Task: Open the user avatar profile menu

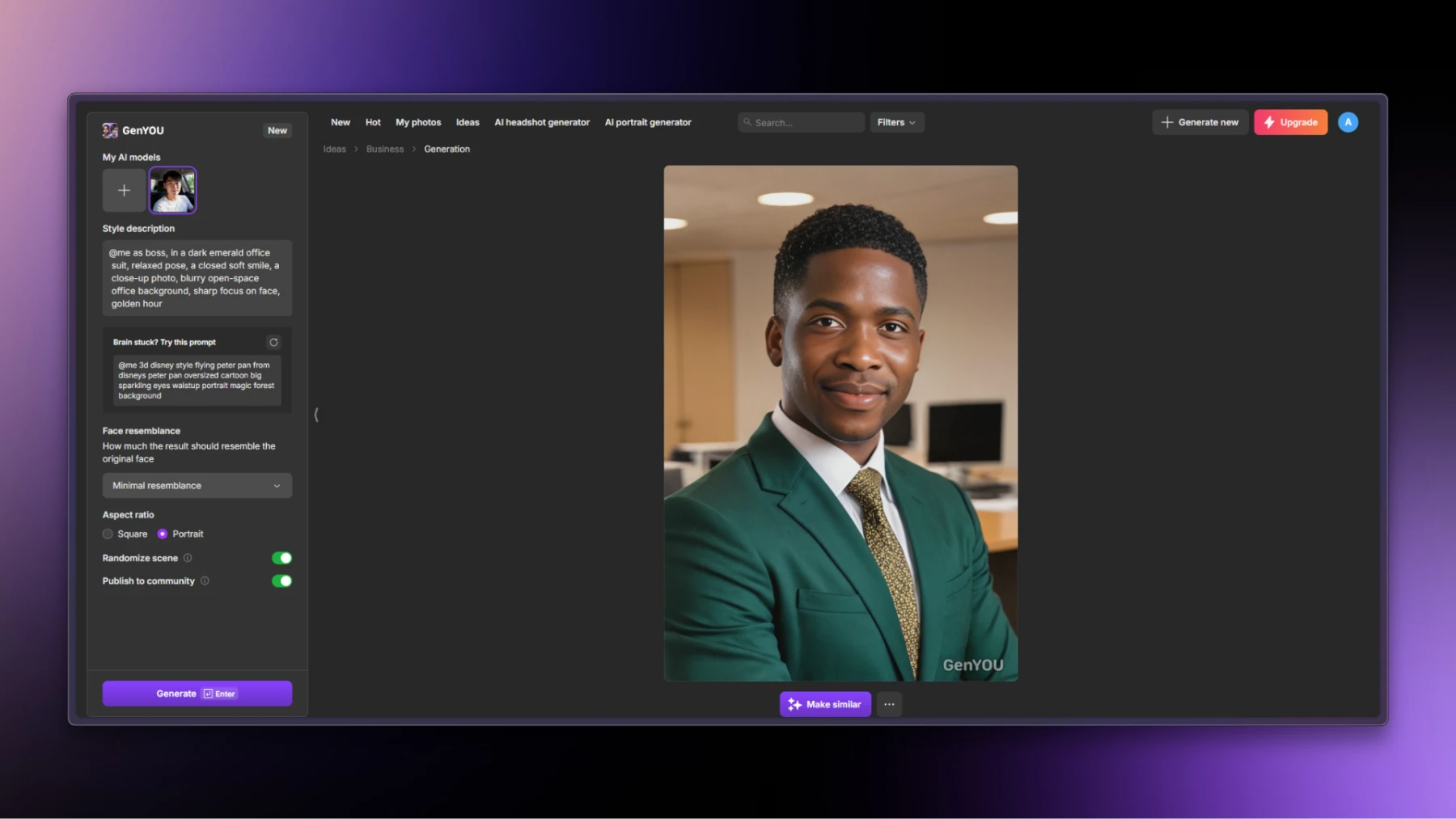Action: [1348, 122]
